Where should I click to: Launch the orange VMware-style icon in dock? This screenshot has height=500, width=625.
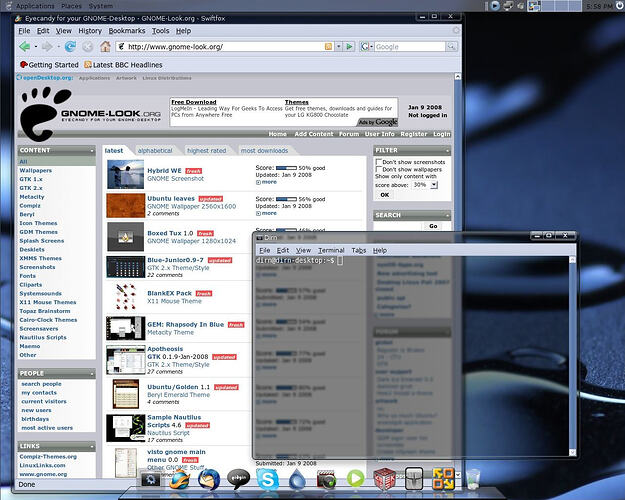tap(443, 479)
